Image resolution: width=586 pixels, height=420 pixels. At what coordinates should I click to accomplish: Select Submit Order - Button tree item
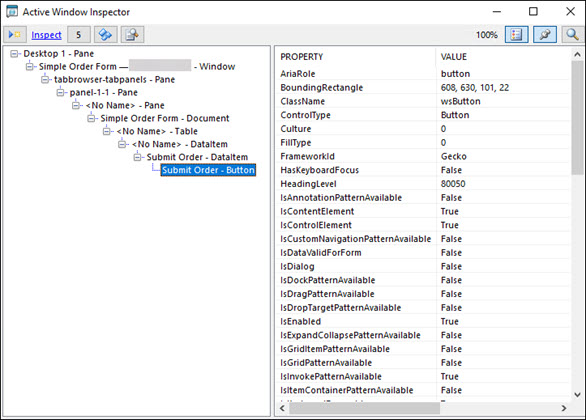208,170
